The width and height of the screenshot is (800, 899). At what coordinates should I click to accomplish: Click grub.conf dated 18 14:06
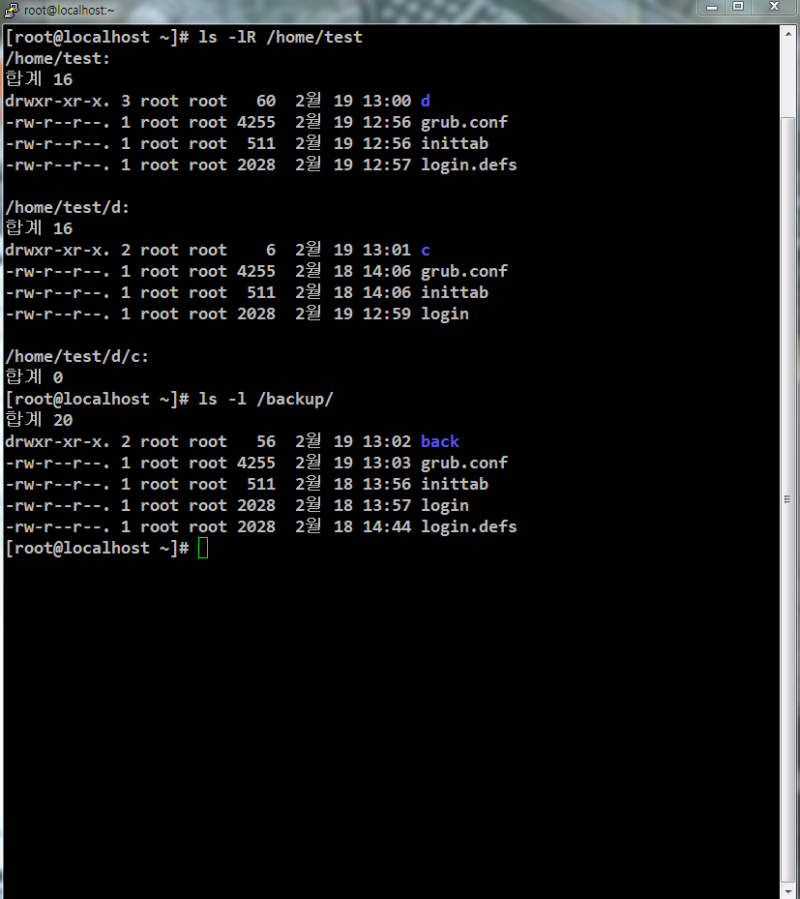tap(464, 271)
